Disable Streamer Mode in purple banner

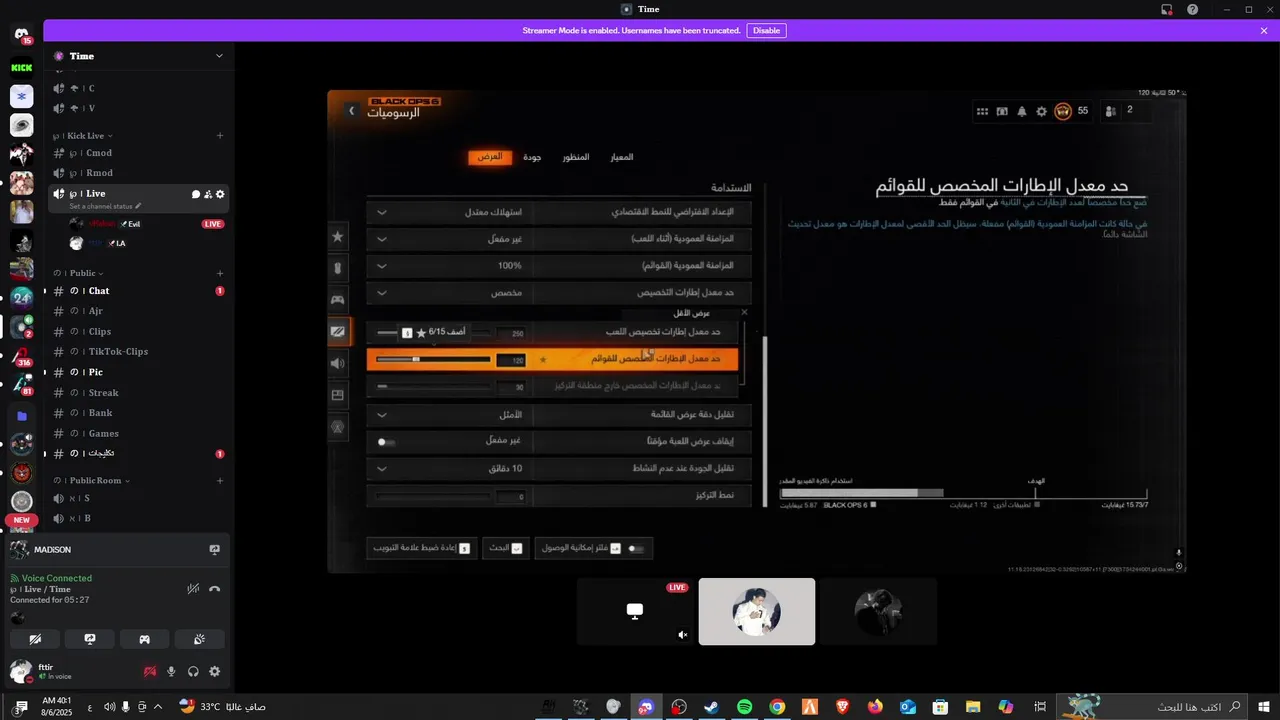pyautogui.click(x=766, y=30)
